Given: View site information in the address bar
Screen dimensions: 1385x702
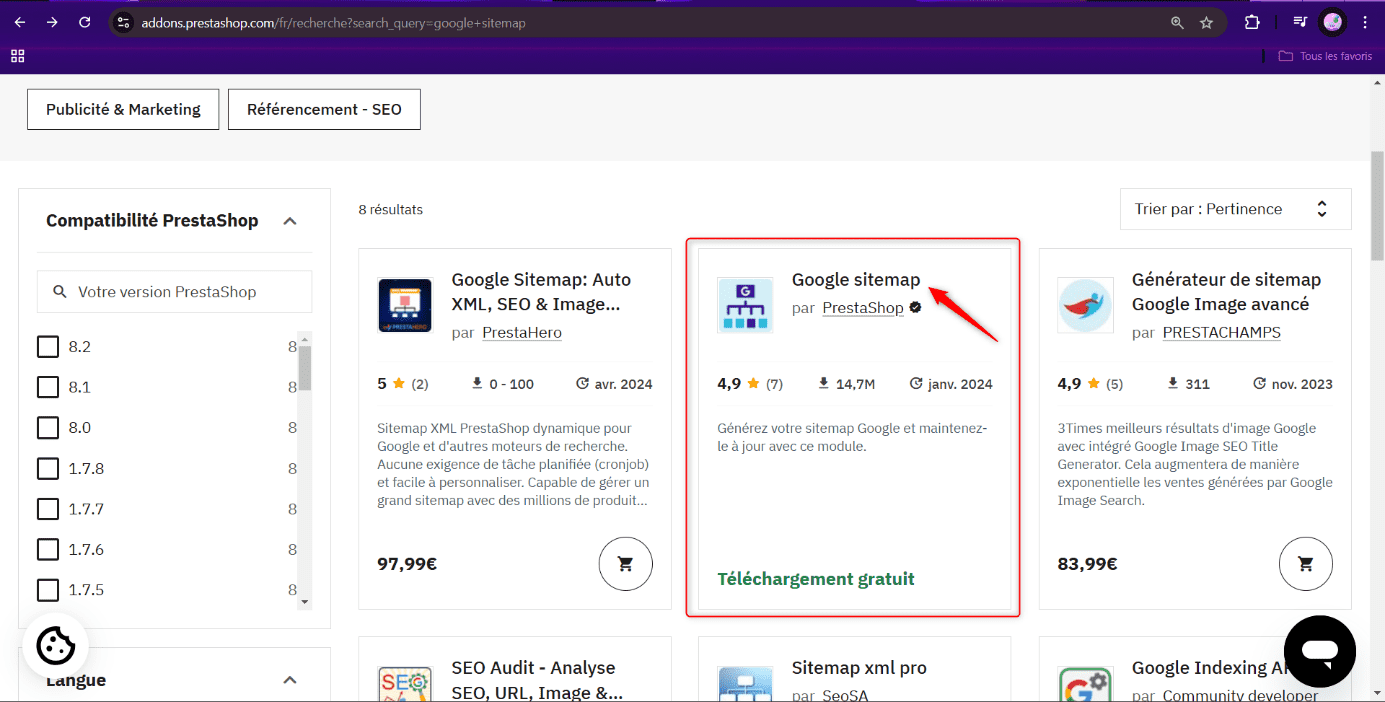Looking at the screenshot, I should (x=123, y=22).
